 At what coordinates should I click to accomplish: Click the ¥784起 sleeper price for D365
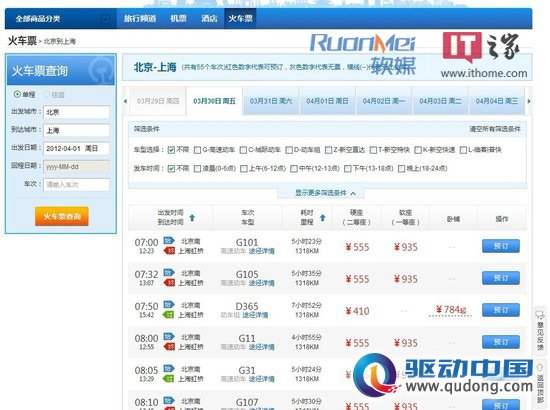tap(451, 309)
